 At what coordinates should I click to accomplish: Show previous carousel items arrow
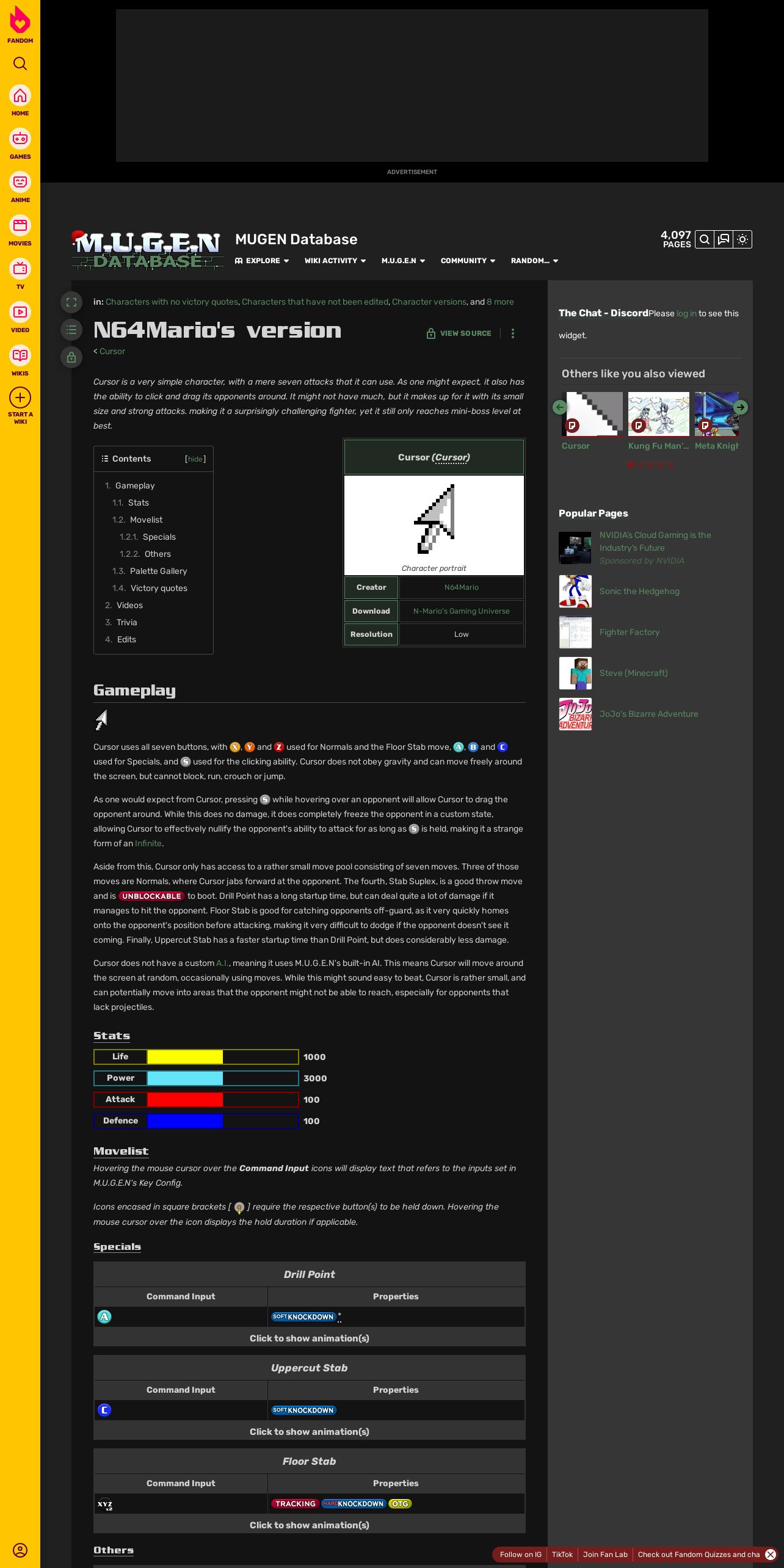pos(559,407)
